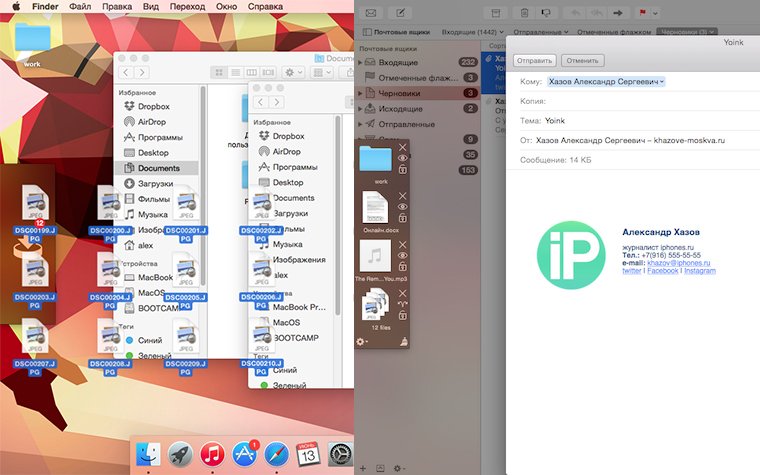
Task: Remove the 12 files stack from Yoink
Action: 402,293
